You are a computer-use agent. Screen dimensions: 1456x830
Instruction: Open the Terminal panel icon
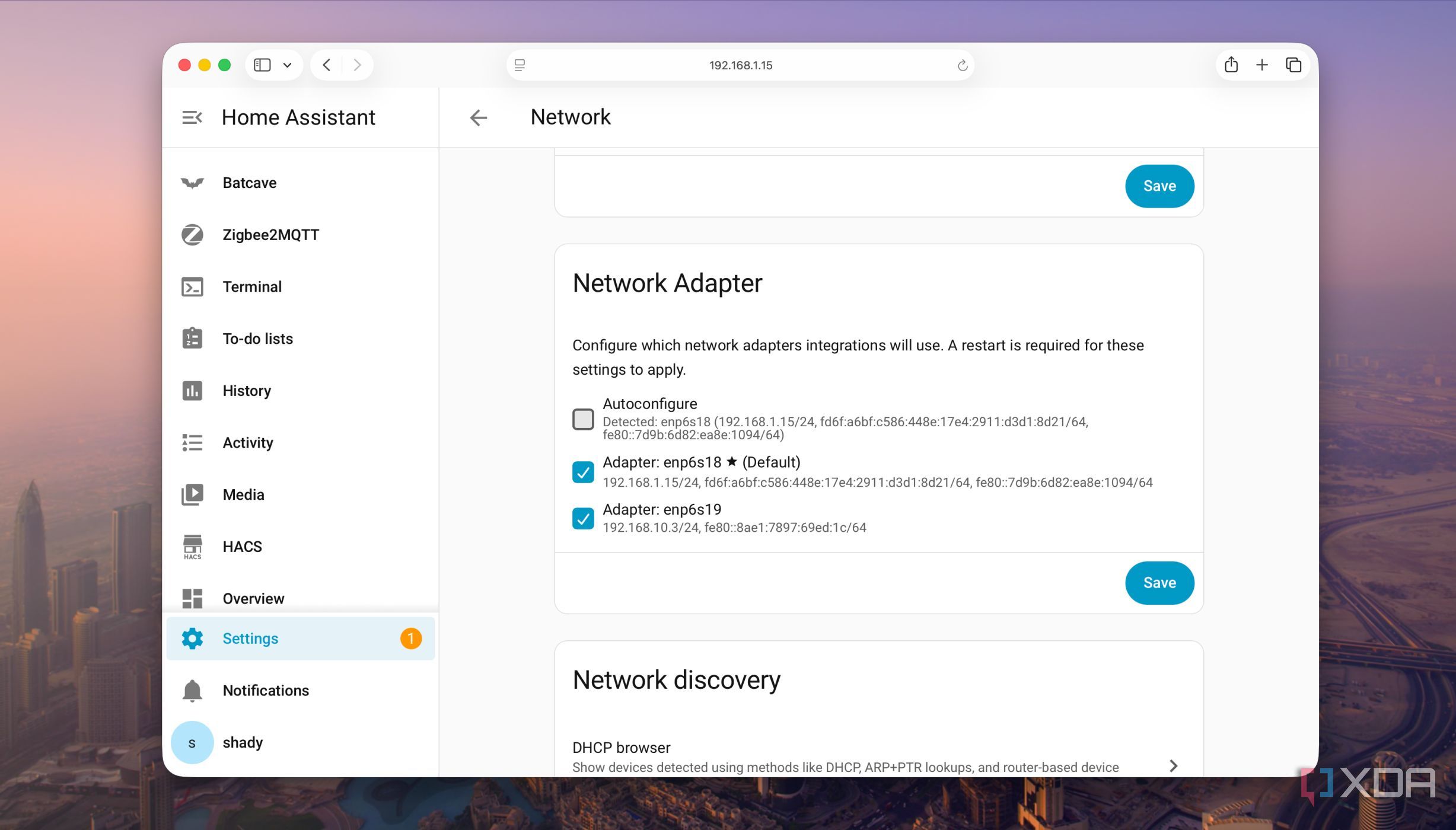192,287
